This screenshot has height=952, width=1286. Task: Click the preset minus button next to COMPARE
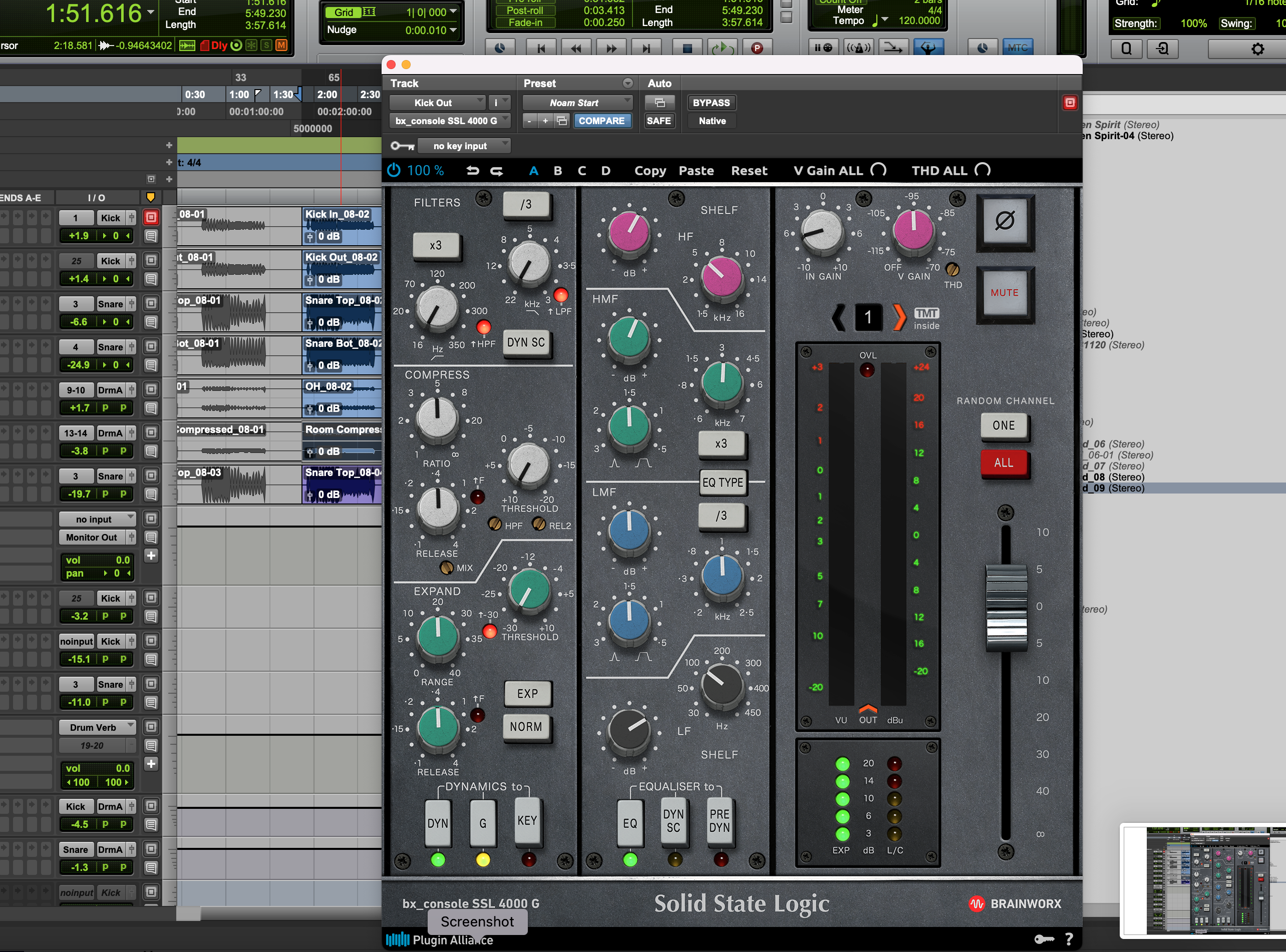click(529, 121)
